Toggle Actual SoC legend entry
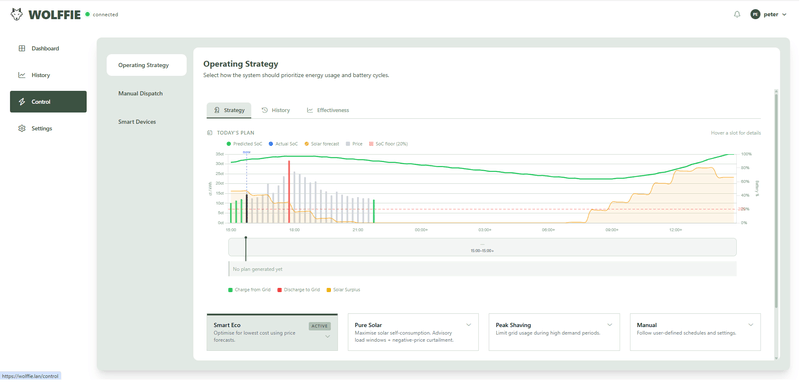Viewport: 800px width, 385px height. pos(283,144)
